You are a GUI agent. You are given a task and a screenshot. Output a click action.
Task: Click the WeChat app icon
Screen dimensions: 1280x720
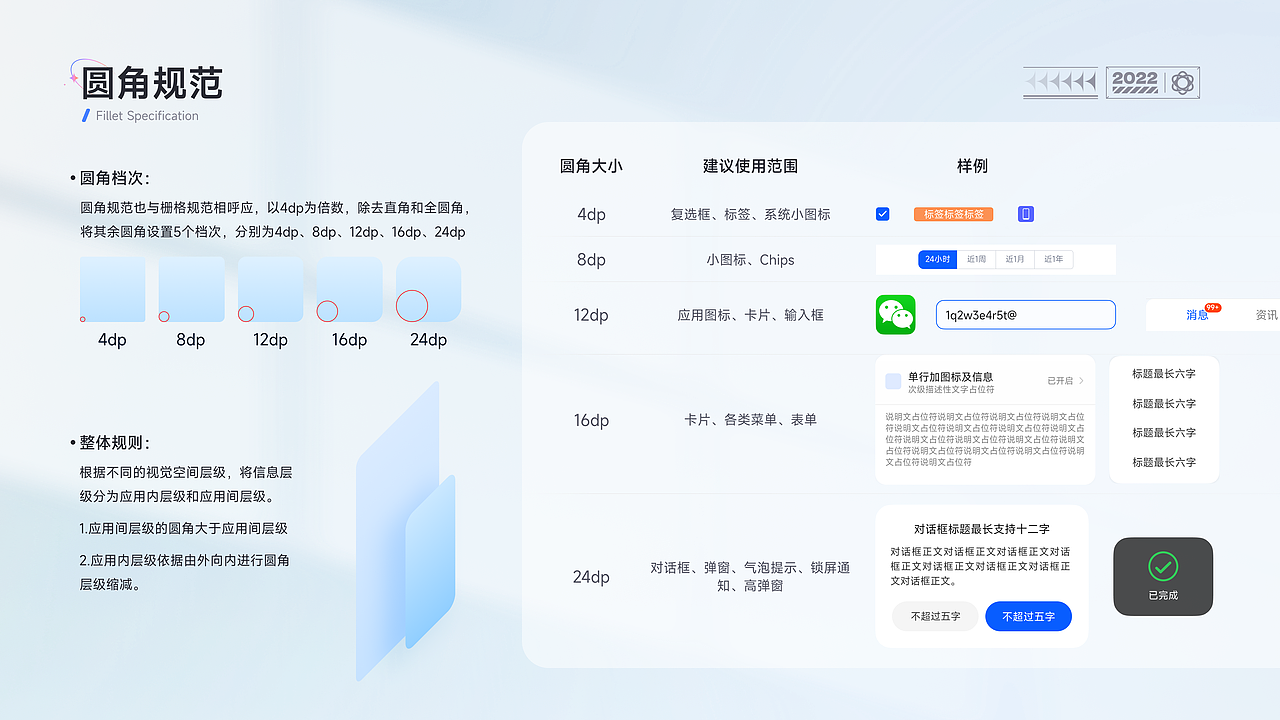point(895,314)
